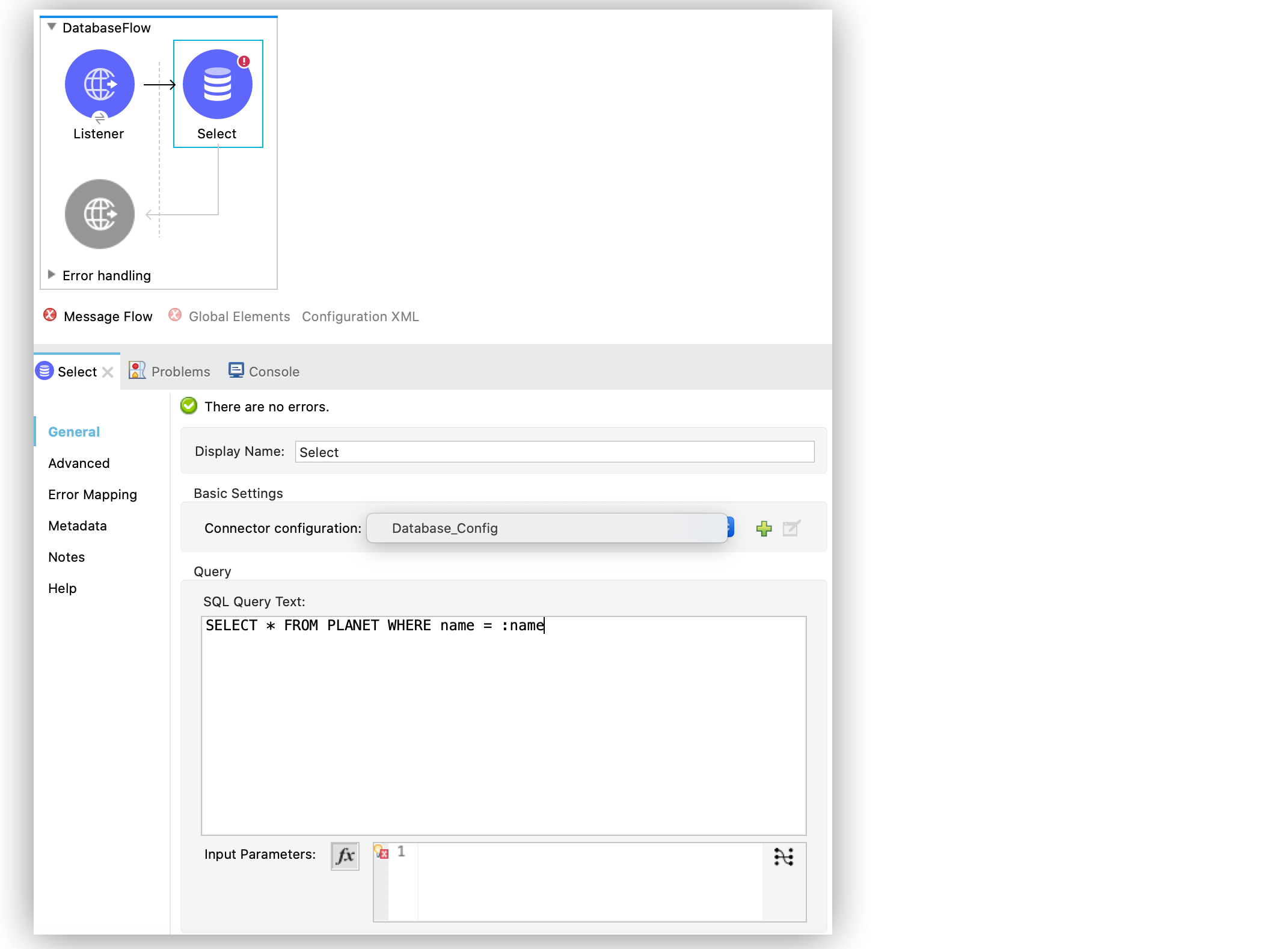The height and width of the screenshot is (949, 1288).
Task: Switch to the Global Elements view
Action: (239, 316)
